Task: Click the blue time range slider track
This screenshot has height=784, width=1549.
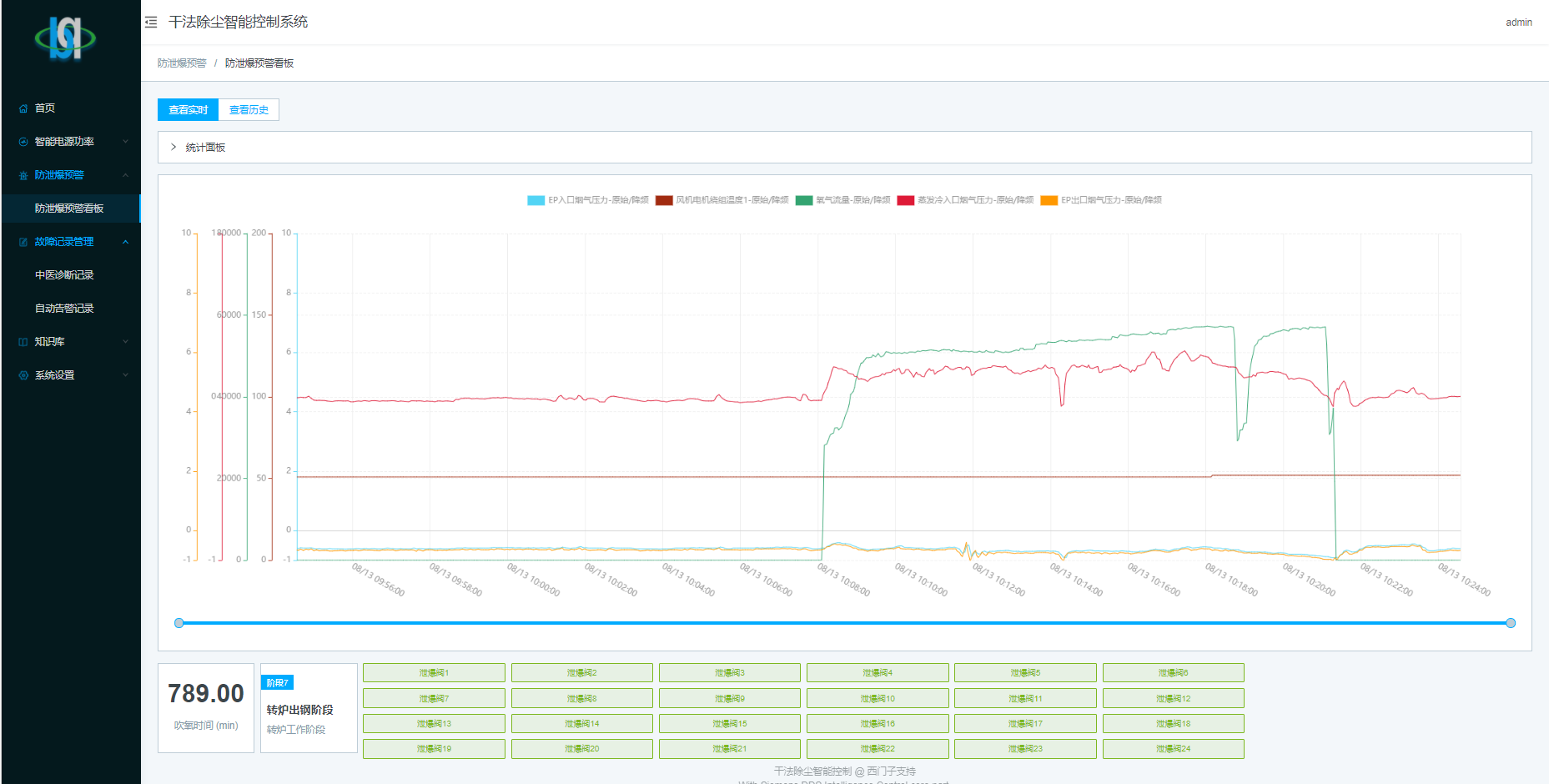Action: (844, 623)
